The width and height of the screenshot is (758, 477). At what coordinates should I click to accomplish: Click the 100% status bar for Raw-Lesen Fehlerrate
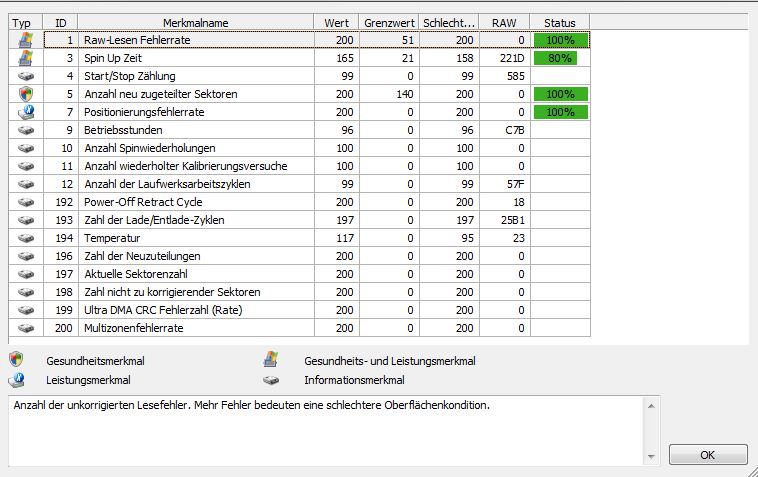point(561,40)
